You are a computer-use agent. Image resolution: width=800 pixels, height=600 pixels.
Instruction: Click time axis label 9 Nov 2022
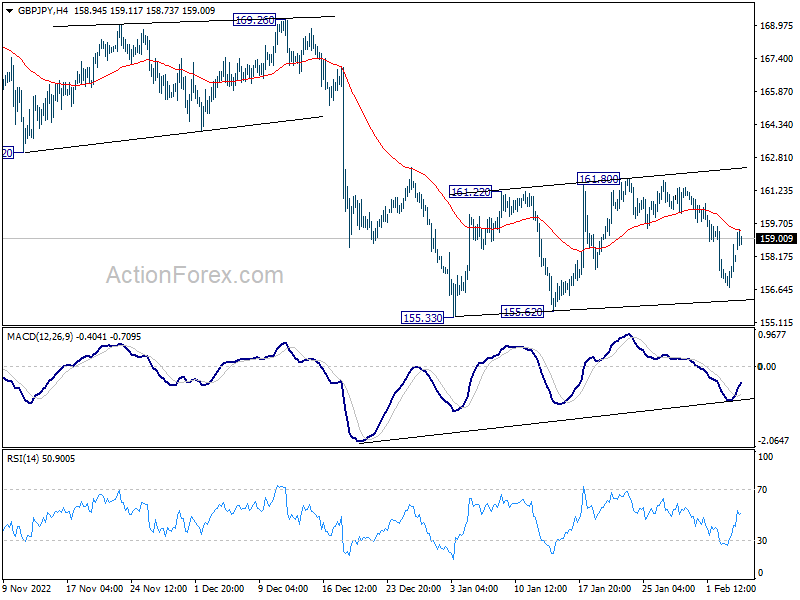(x=27, y=589)
